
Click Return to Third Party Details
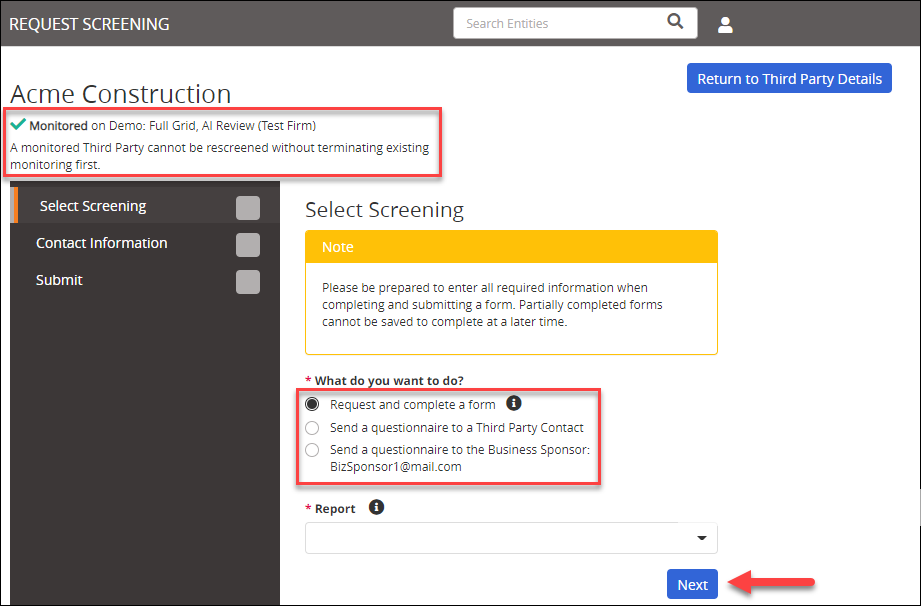[789, 78]
